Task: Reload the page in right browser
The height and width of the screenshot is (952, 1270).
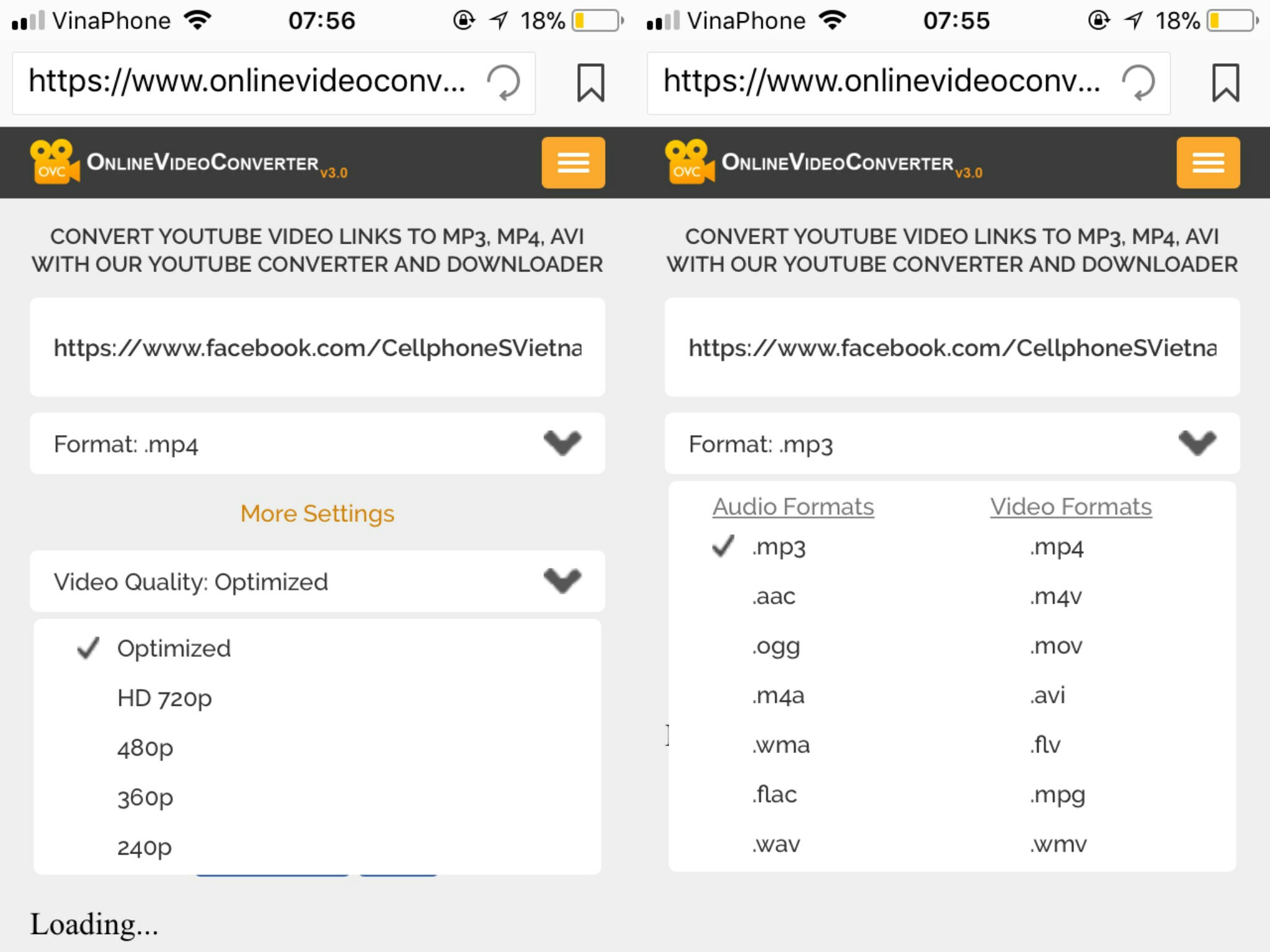Action: pos(1138,82)
